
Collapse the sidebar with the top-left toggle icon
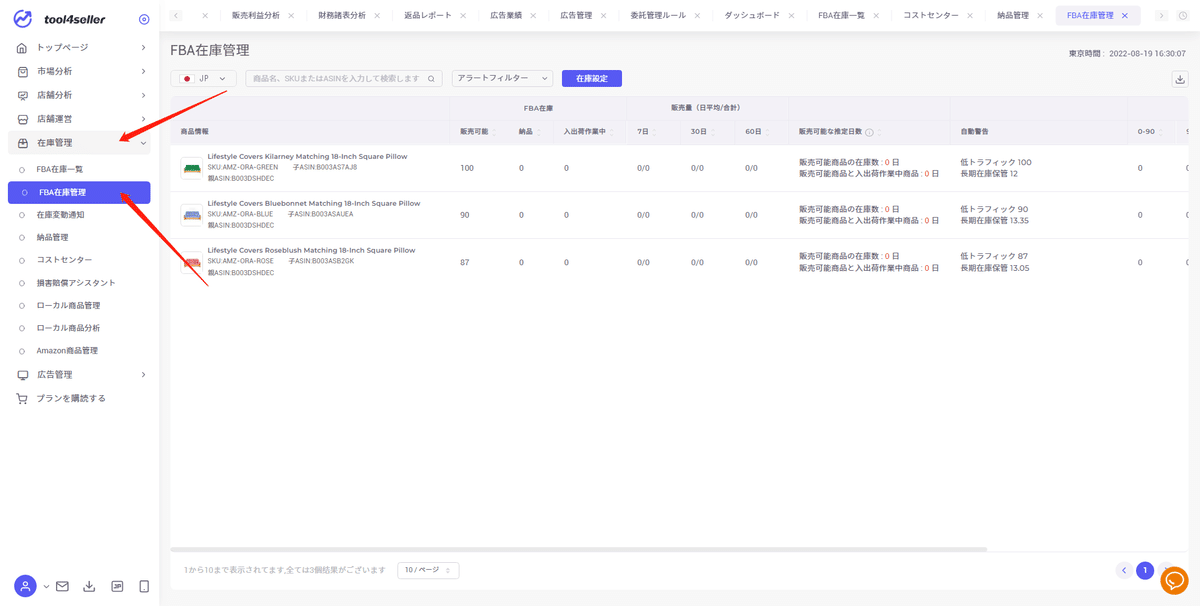tap(143, 18)
